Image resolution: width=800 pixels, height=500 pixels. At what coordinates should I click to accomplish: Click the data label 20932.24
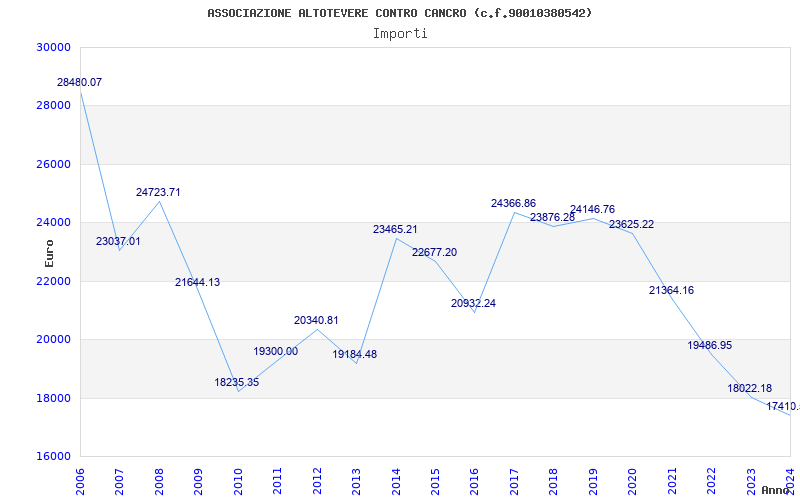point(473,304)
